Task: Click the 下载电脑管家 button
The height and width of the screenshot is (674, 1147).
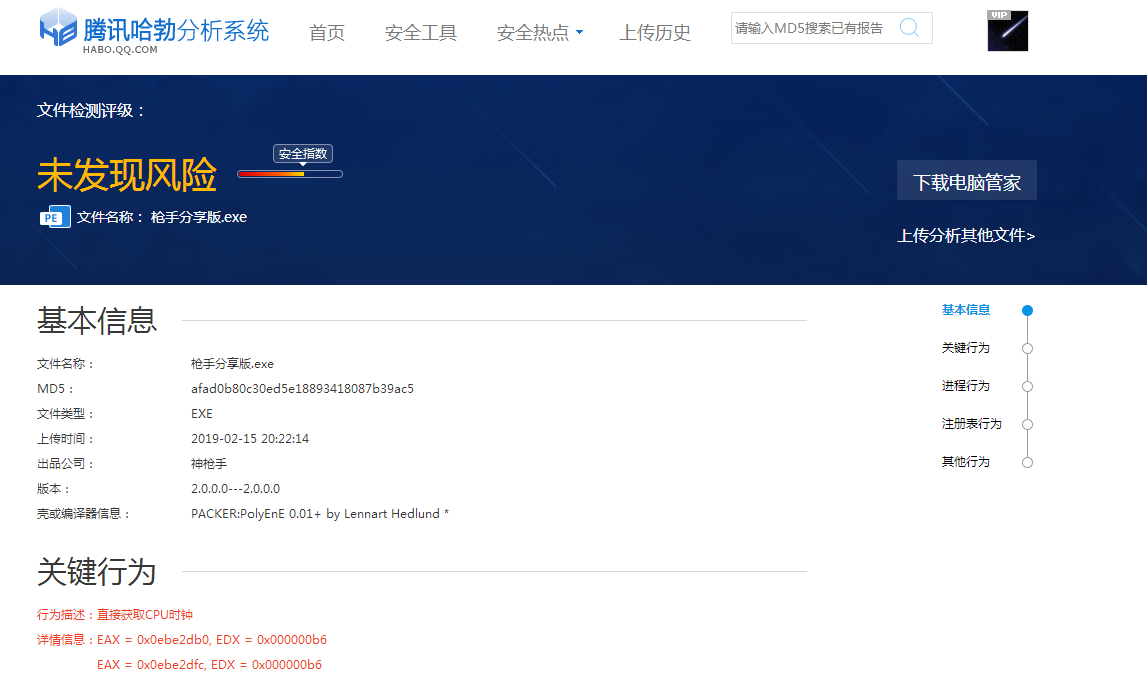Action: [966, 181]
